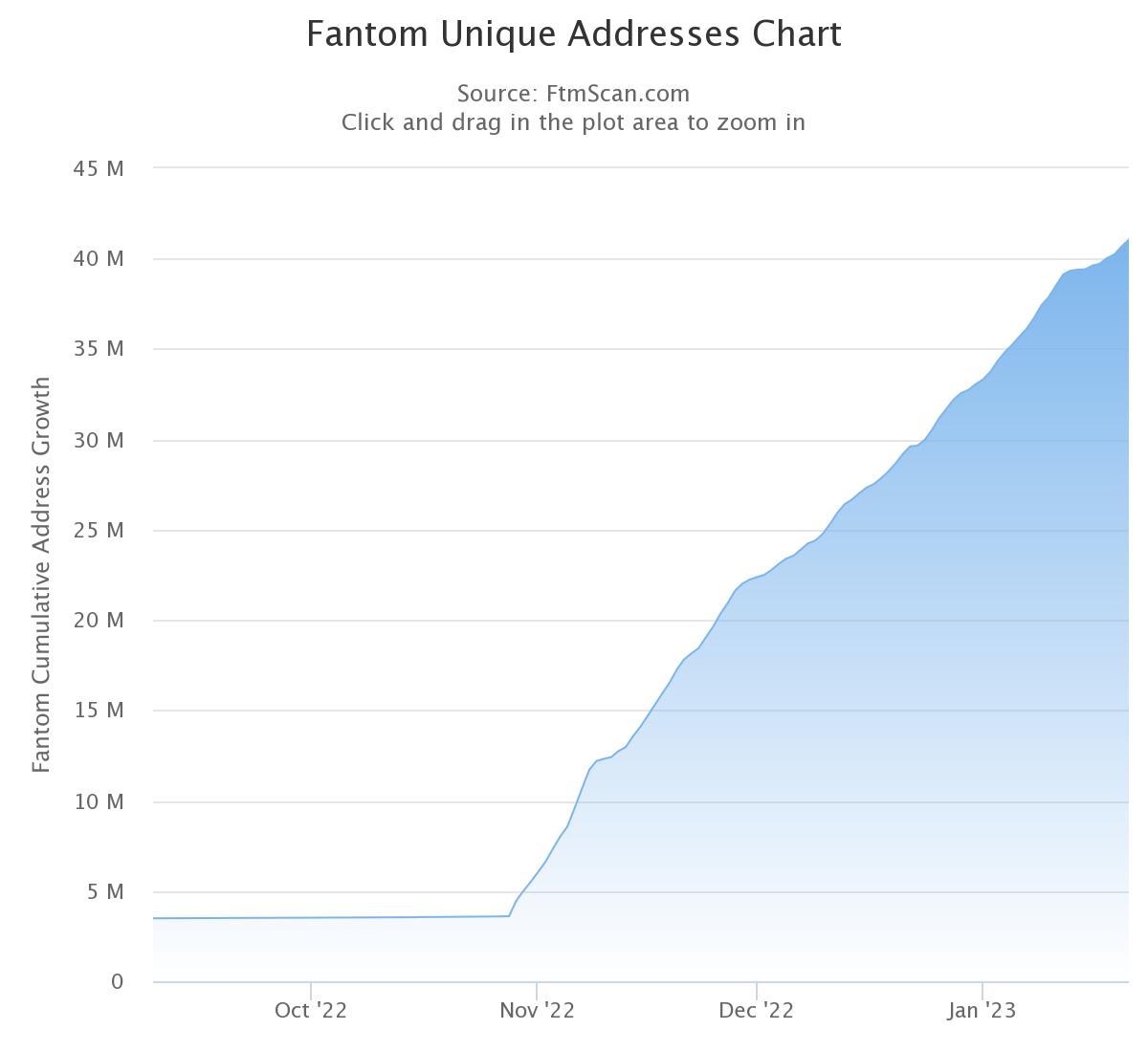Click the Oct '22 x-axis label
Image resolution: width=1148 pixels, height=1052 pixels.
pos(310,1011)
